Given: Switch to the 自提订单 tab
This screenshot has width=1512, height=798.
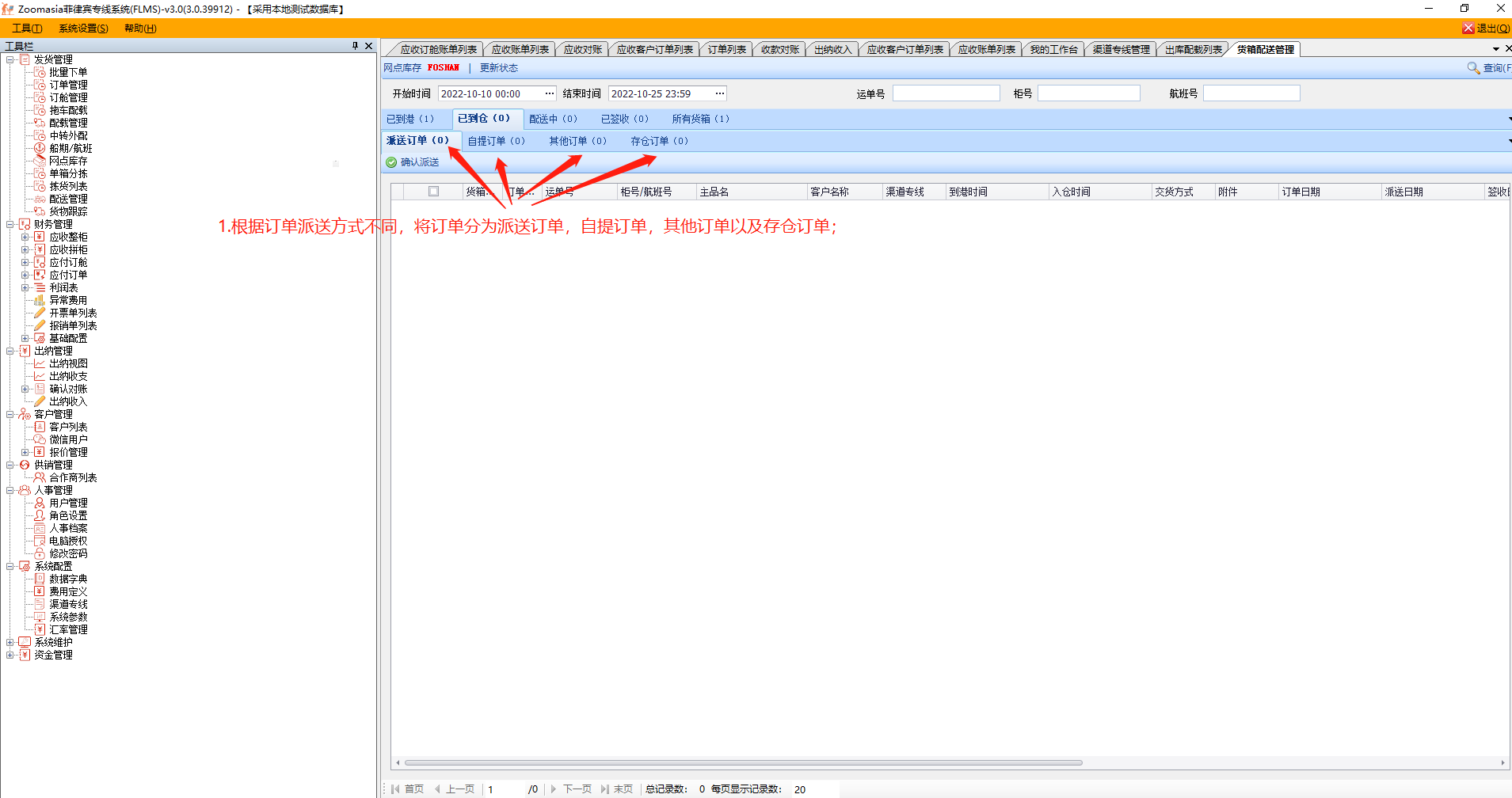Looking at the screenshot, I should [x=496, y=141].
